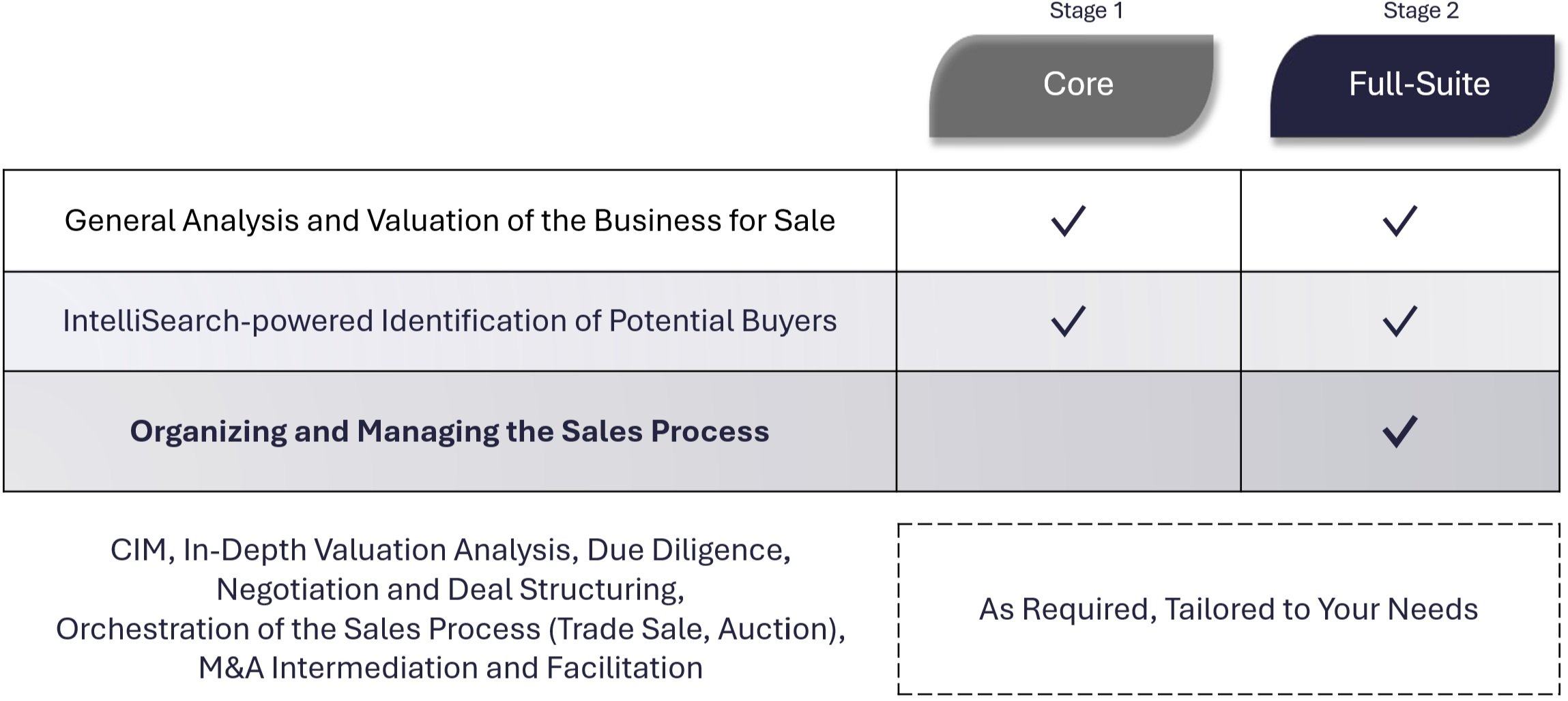Click the dashed As Required, Tailored box

[x=1228, y=609]
